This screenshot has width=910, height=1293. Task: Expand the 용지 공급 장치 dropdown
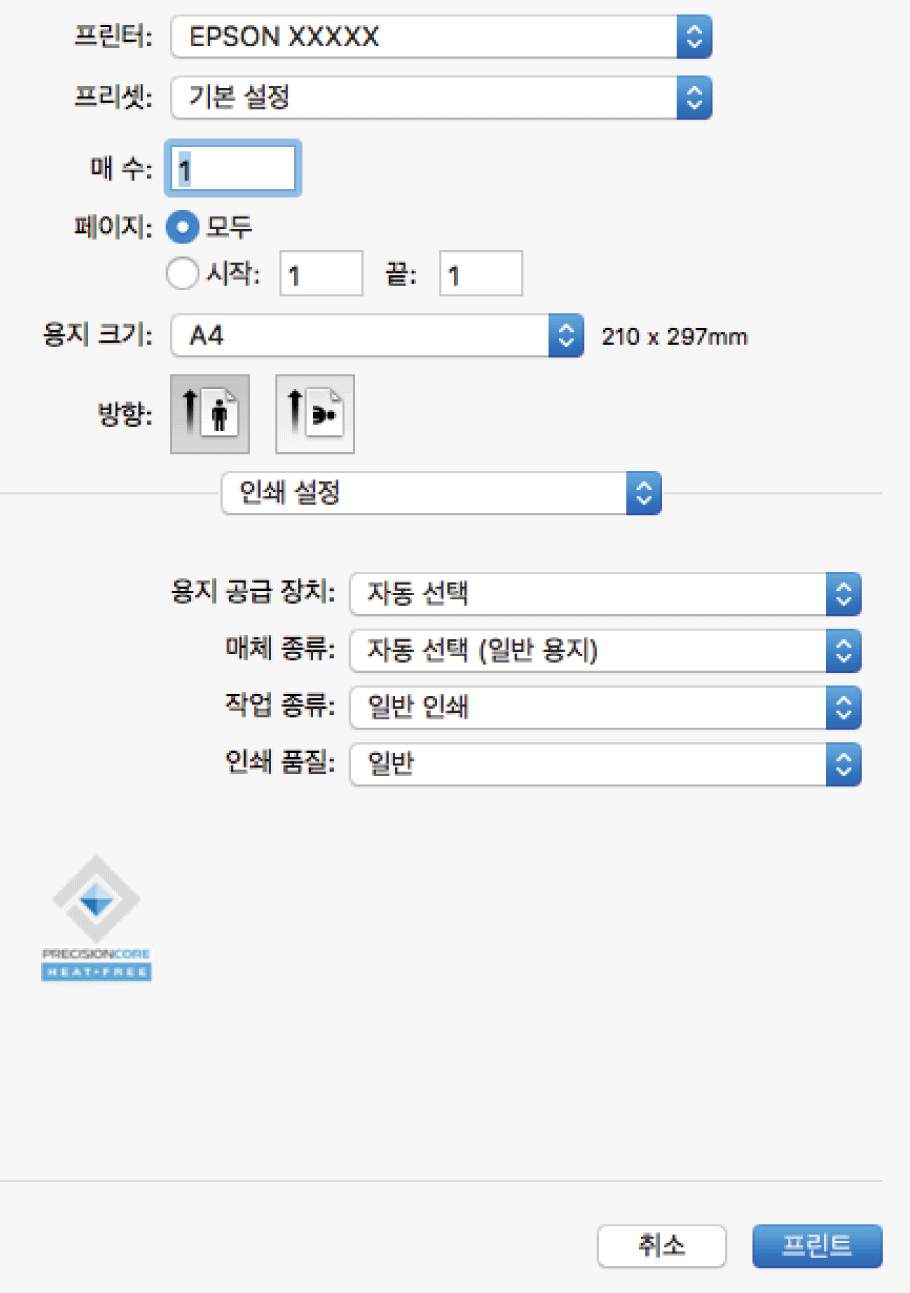tap(605, 595)
